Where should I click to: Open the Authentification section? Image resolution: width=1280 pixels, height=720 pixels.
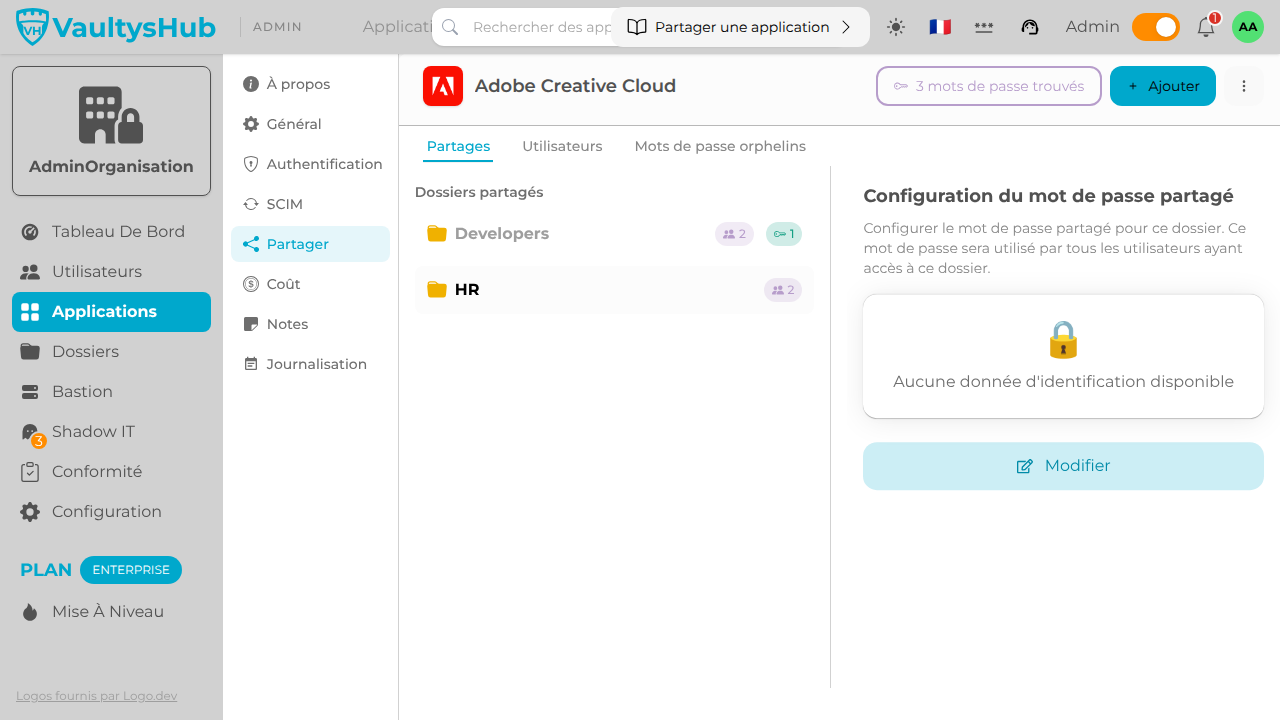click(310, 164)
